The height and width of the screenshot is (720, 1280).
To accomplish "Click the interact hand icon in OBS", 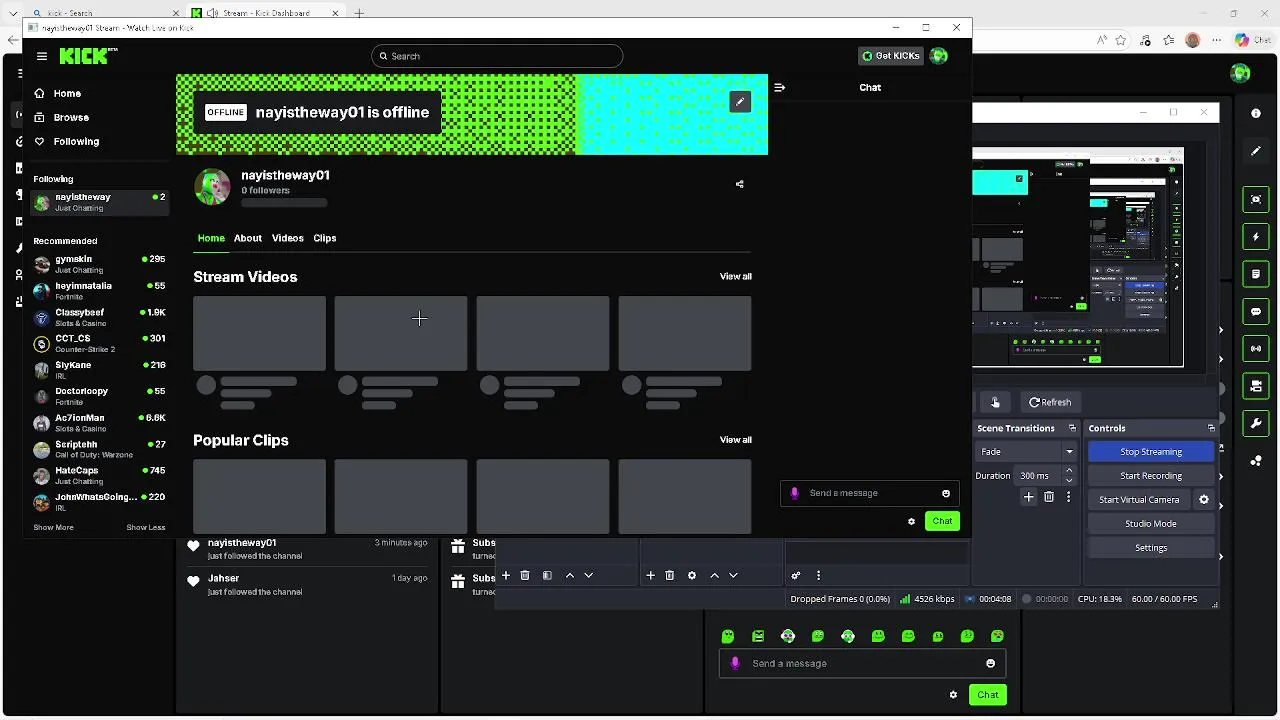I will click(995, 402).
